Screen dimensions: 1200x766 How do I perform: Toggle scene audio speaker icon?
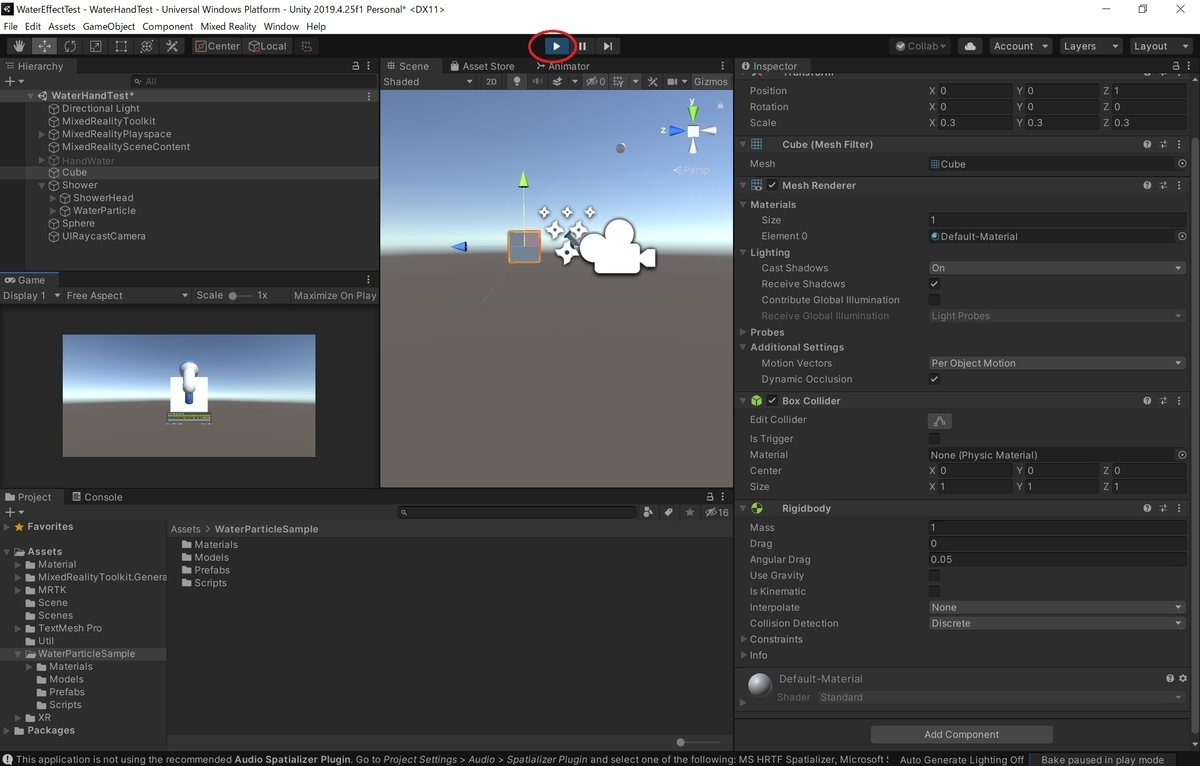537,82
